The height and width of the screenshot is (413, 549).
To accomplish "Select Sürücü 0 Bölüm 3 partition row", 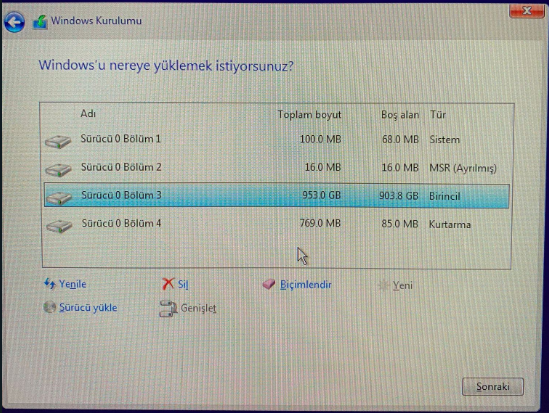I will (277, 196).
